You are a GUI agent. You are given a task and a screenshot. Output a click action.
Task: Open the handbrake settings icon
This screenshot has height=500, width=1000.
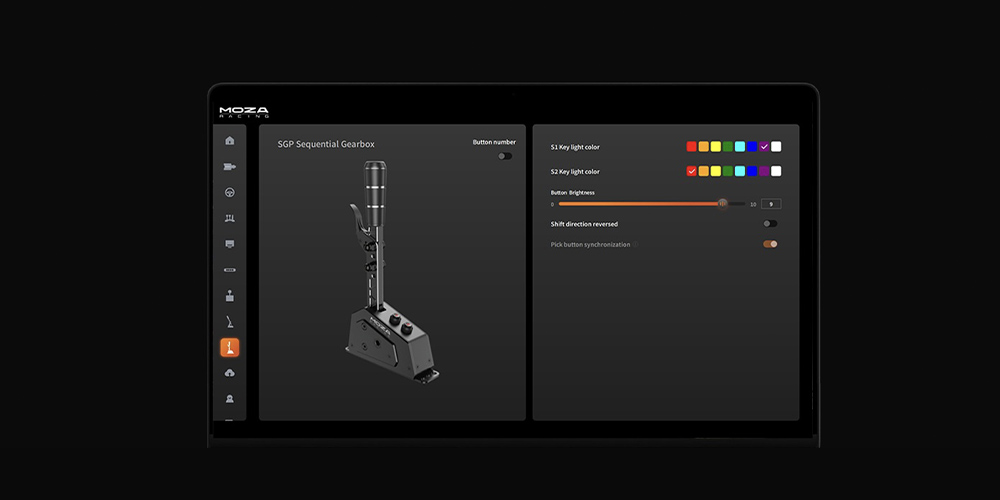230,322
